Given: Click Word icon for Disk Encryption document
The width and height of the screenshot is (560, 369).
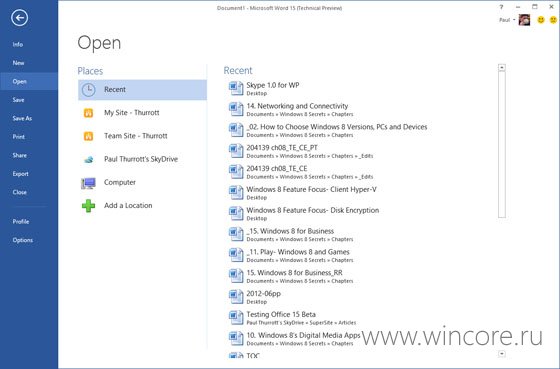Looking at the screenshot, I should tap(236, 213).
